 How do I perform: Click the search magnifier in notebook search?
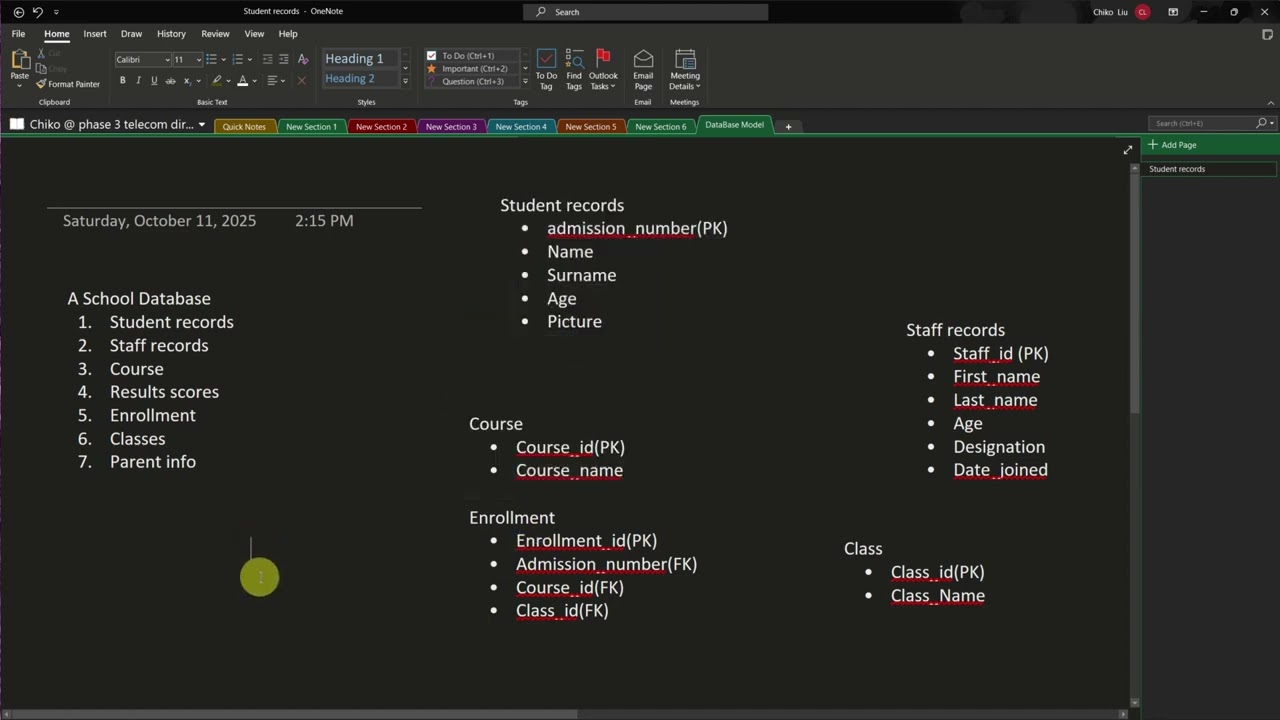click(x=1261, y=123)
